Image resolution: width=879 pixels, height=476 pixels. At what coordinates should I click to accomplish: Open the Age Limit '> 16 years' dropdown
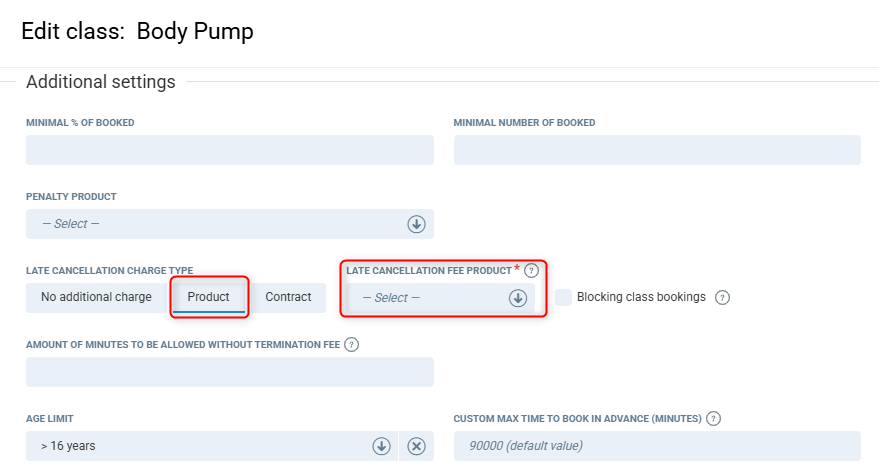[x=200, y=446]
